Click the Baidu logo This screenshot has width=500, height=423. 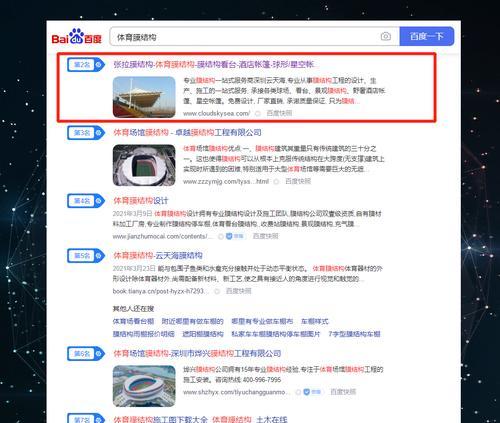point(76,37)
